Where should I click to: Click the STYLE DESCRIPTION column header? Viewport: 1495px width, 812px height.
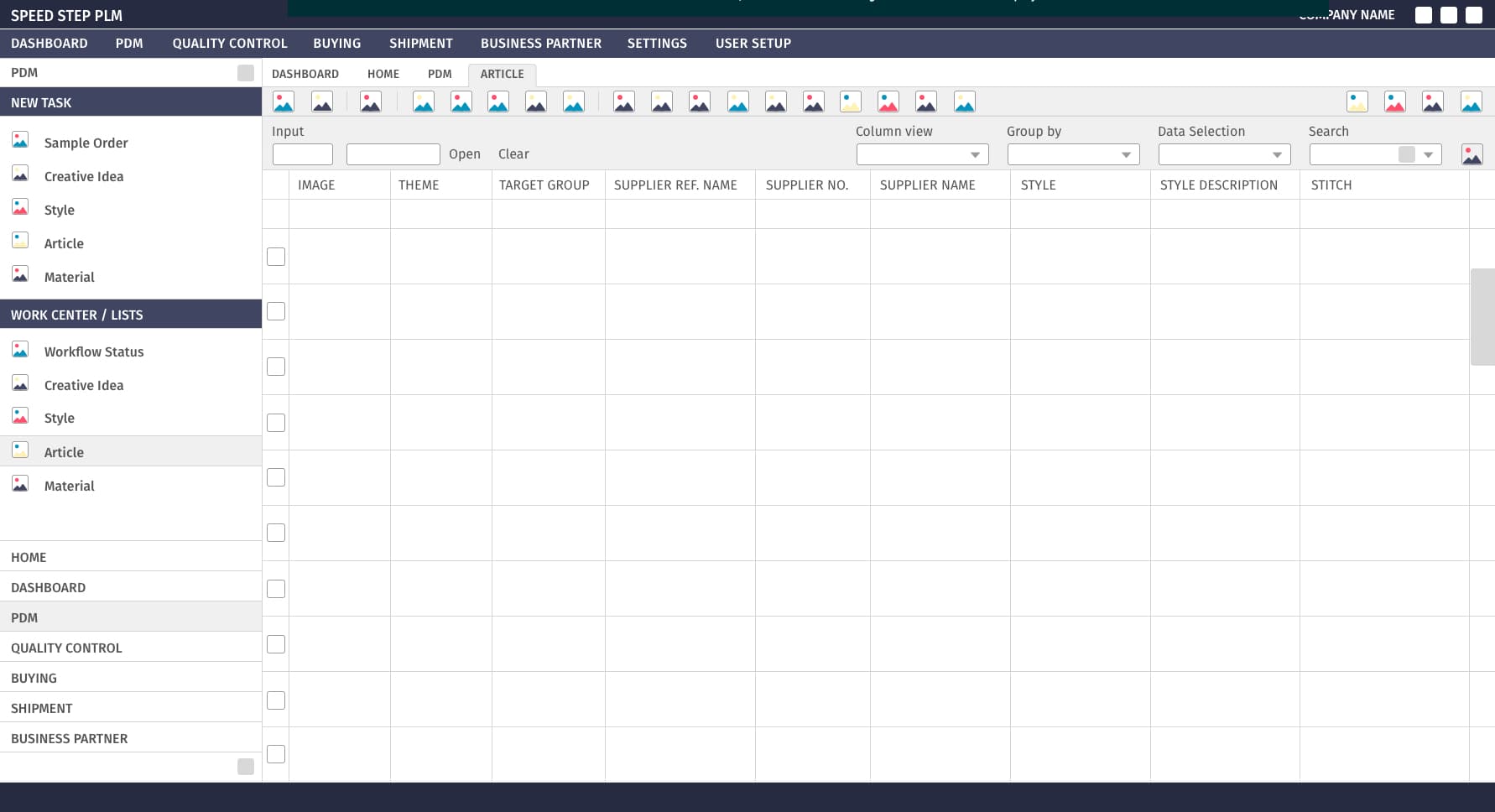1218,185
